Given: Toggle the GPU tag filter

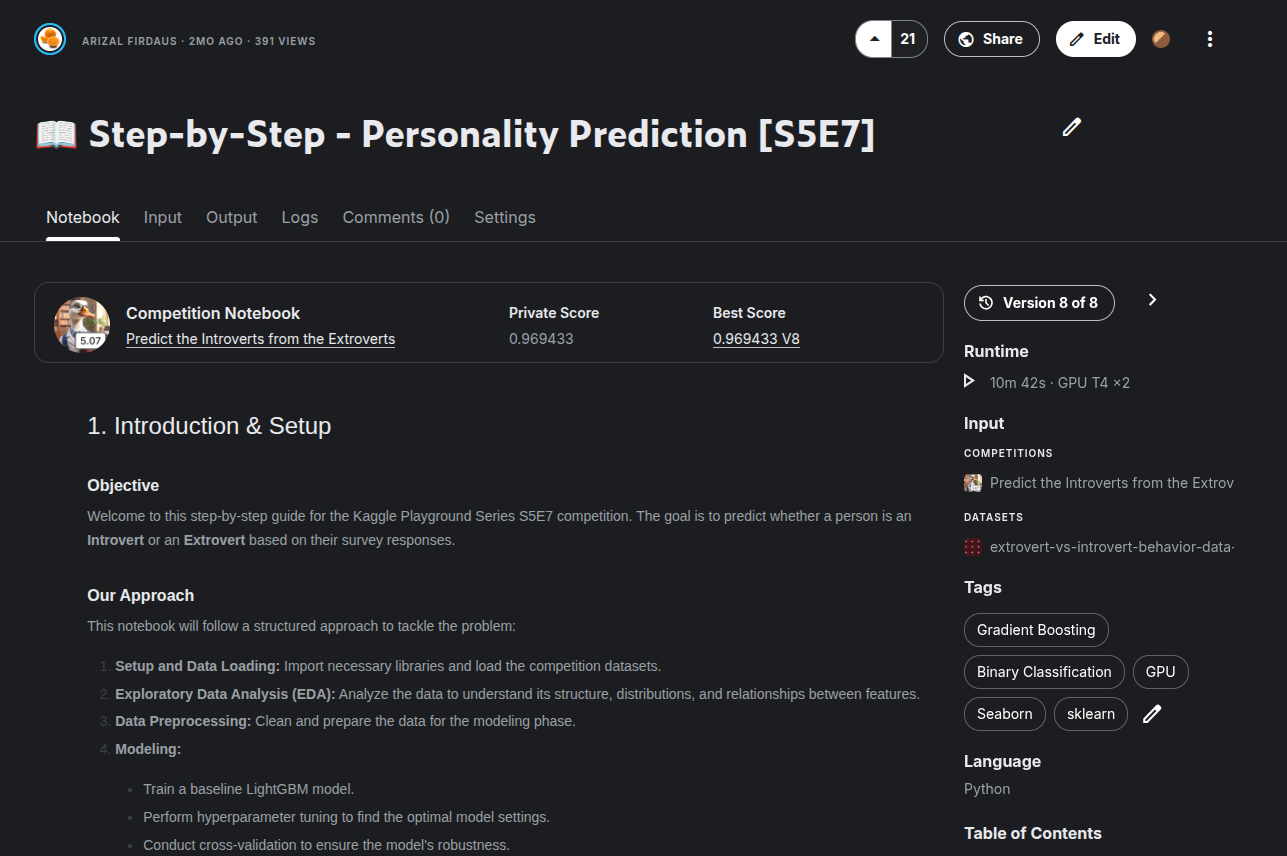Looking at the screenshot, I should pyautogui.click(x=1160, y=671).
